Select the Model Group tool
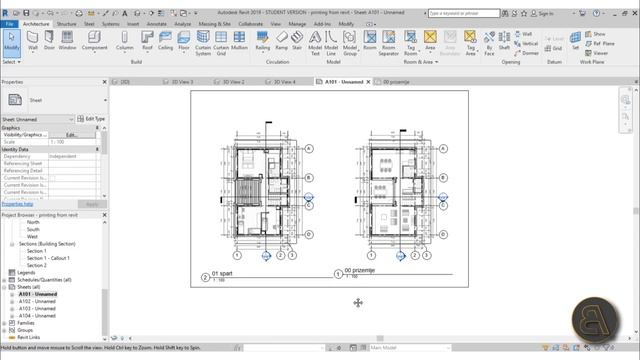 tap(349, 43)
